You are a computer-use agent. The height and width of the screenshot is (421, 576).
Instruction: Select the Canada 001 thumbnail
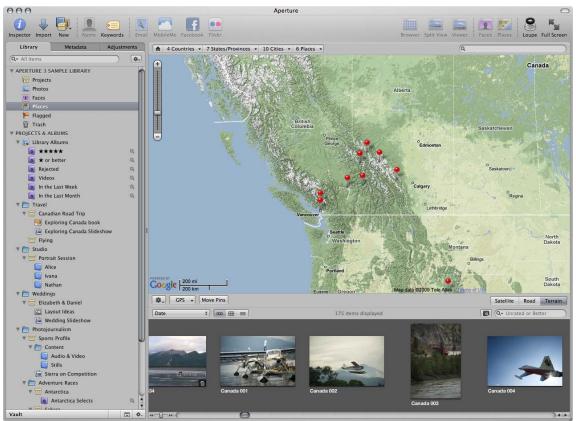click(257, 361)
